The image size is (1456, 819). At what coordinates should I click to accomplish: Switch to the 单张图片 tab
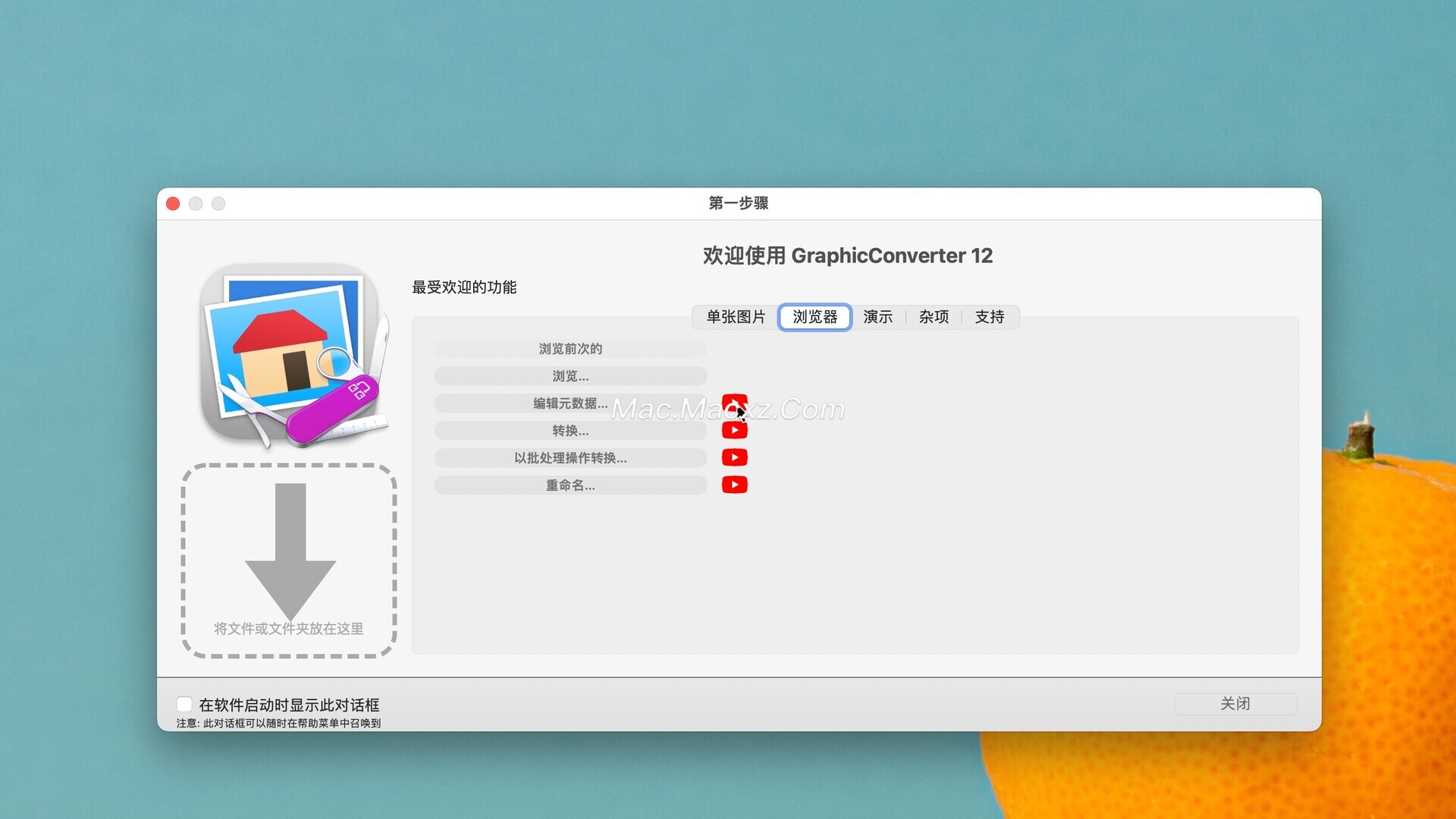pyautogui.click(x=735, y=317)
